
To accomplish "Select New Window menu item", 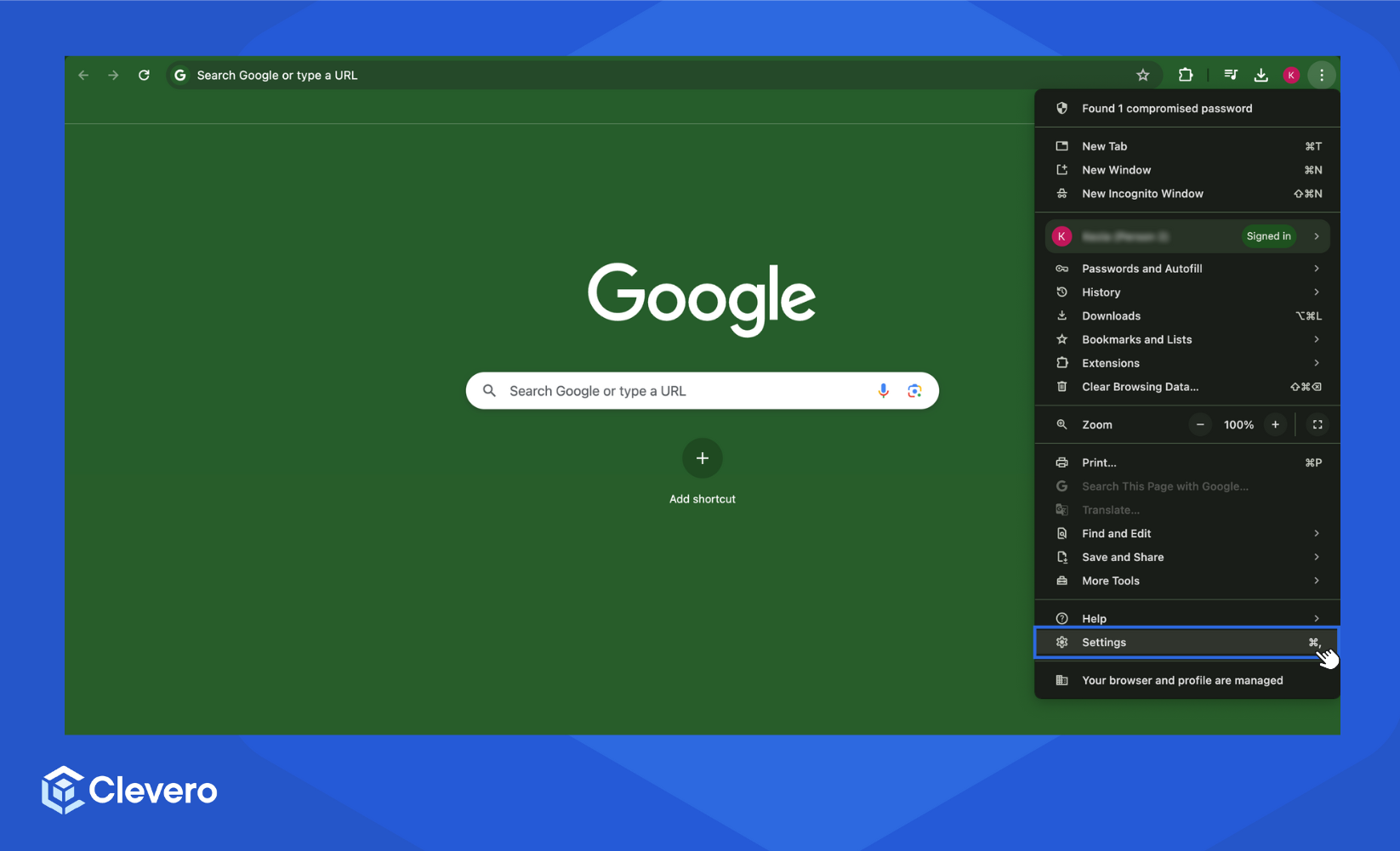I will 1187,170.
